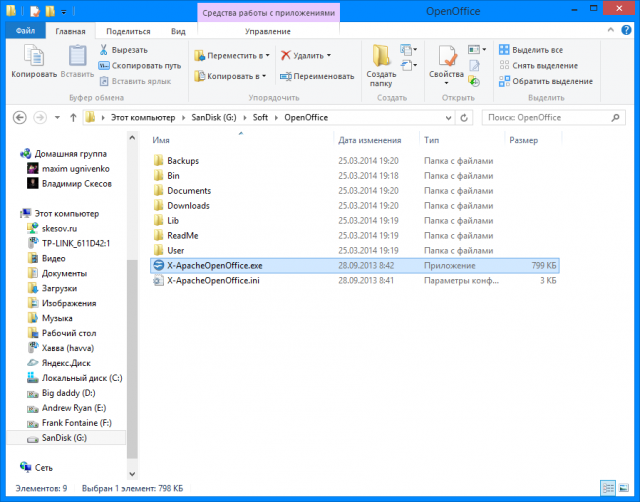Open Яндекс.Диск in navigation pane
Image resolution: width=640 pixels, height=502 pixels.
(x=58, y=363)
